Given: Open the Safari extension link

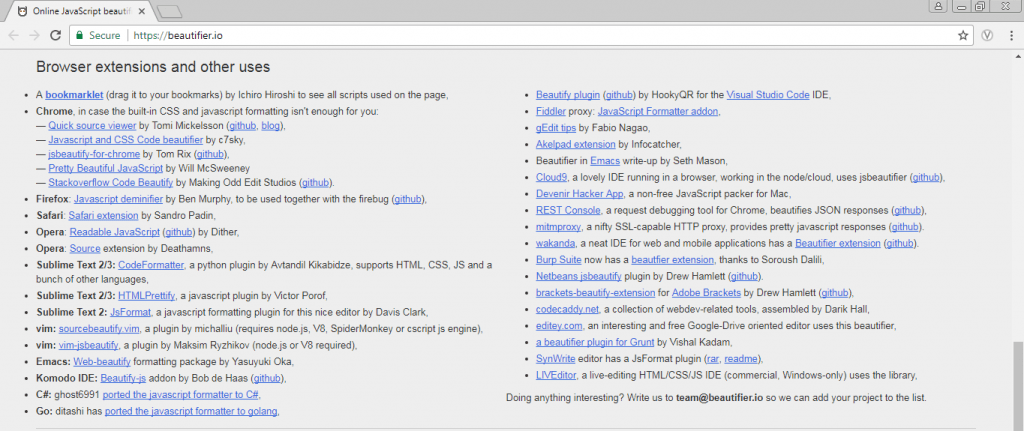Looking at the screenshot, I should click(x=104, y=214).
